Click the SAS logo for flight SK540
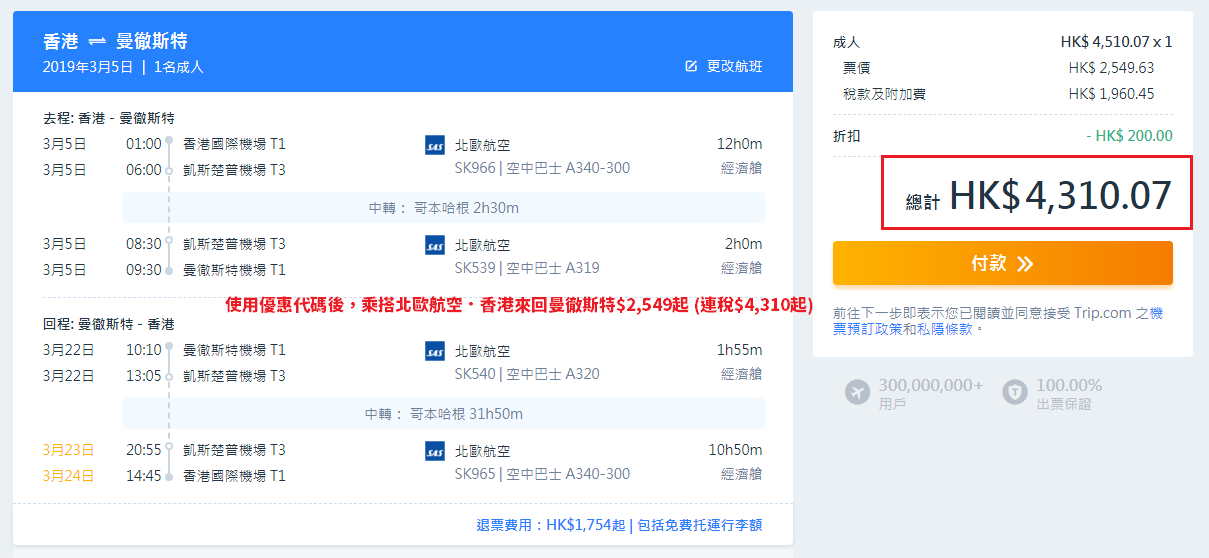Viewport: 1209px width, 558px height. tap(435, 351)
